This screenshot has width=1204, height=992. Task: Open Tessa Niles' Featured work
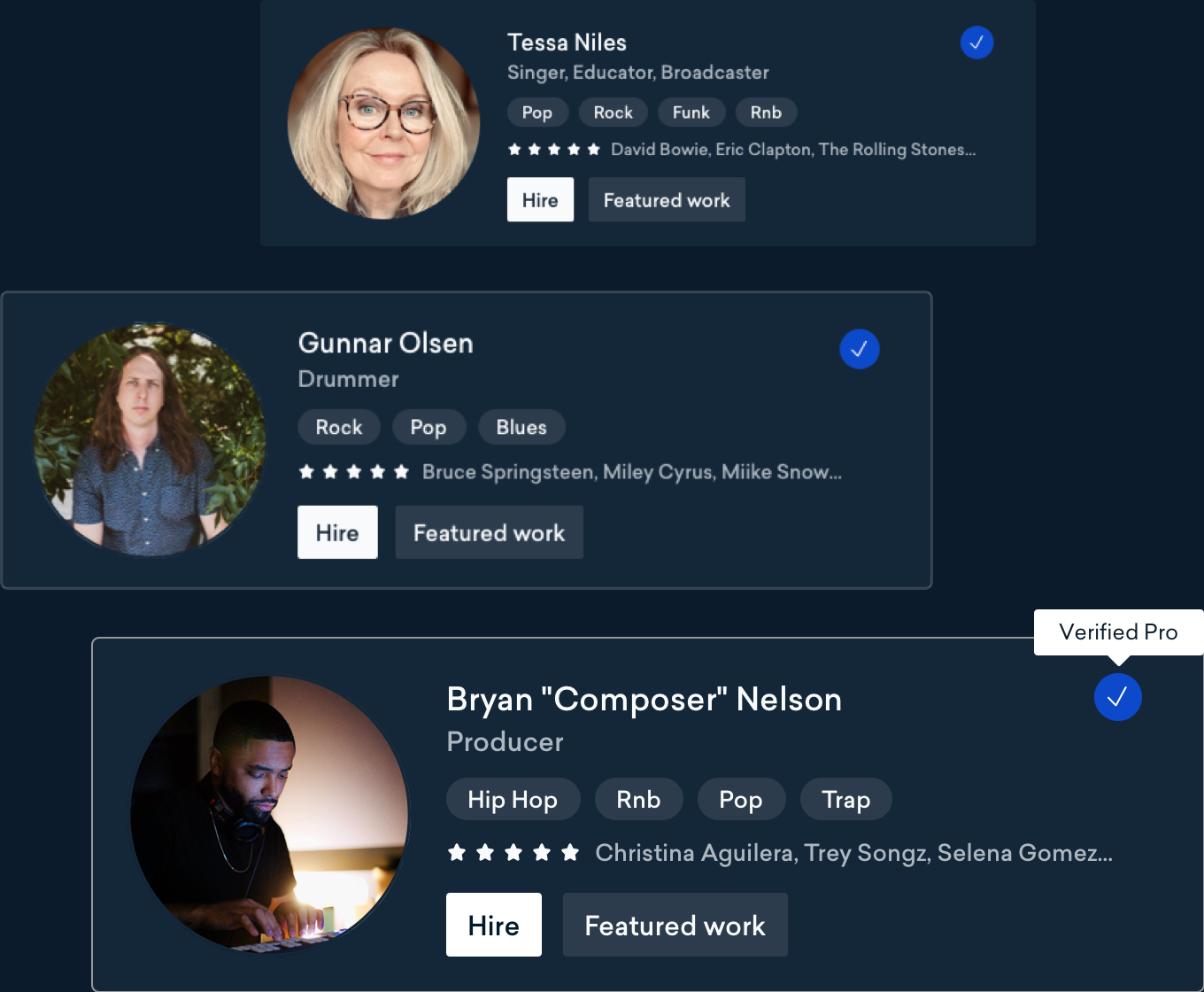pos(667,200)
